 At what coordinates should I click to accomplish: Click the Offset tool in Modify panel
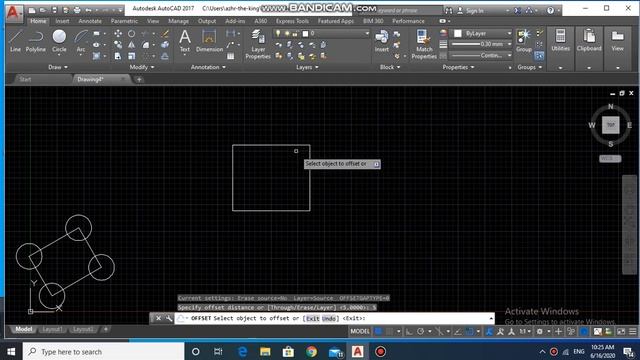[165, 56]
